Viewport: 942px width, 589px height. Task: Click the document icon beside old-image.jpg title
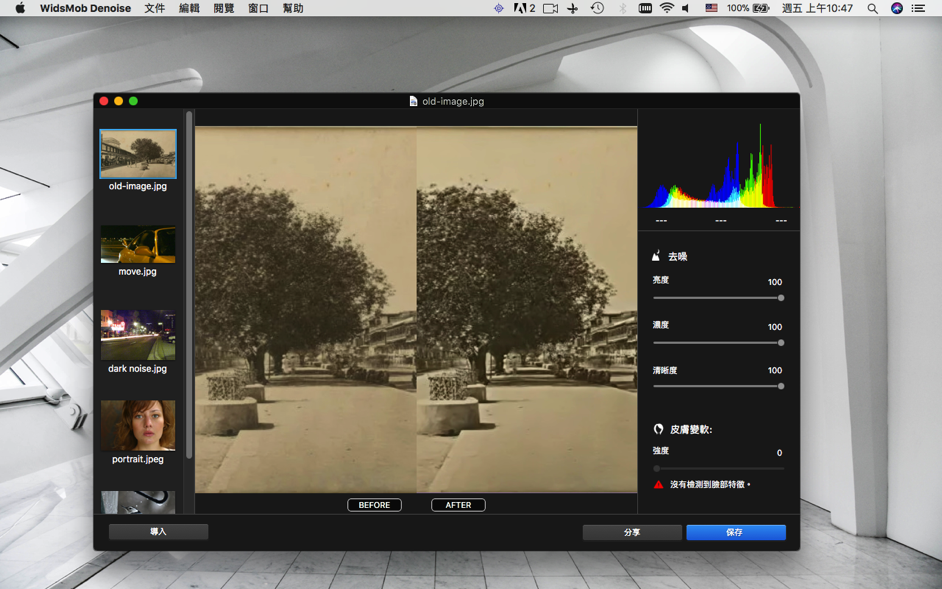coord(413,101)
